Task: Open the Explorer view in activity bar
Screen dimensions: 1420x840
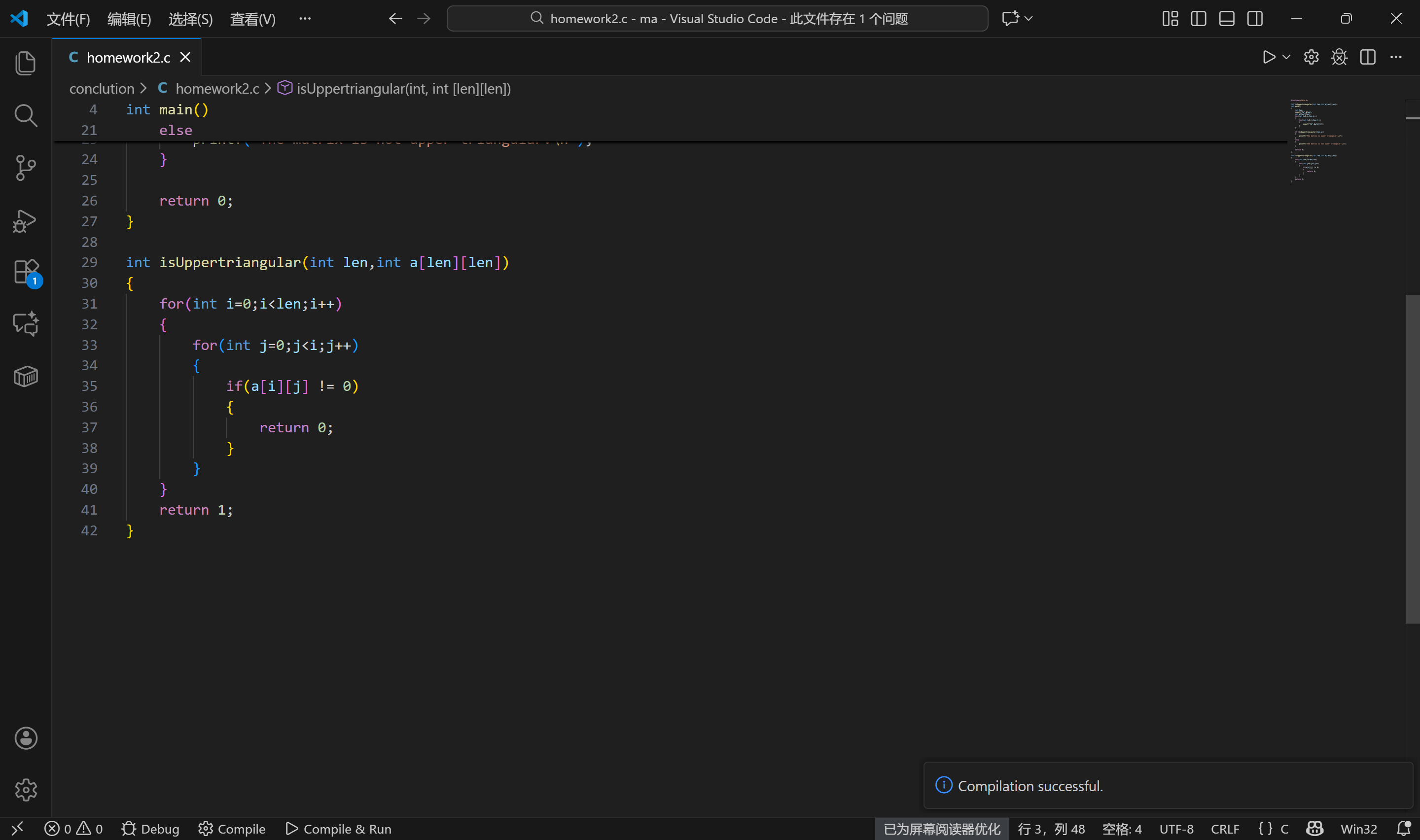Action: 26,63
